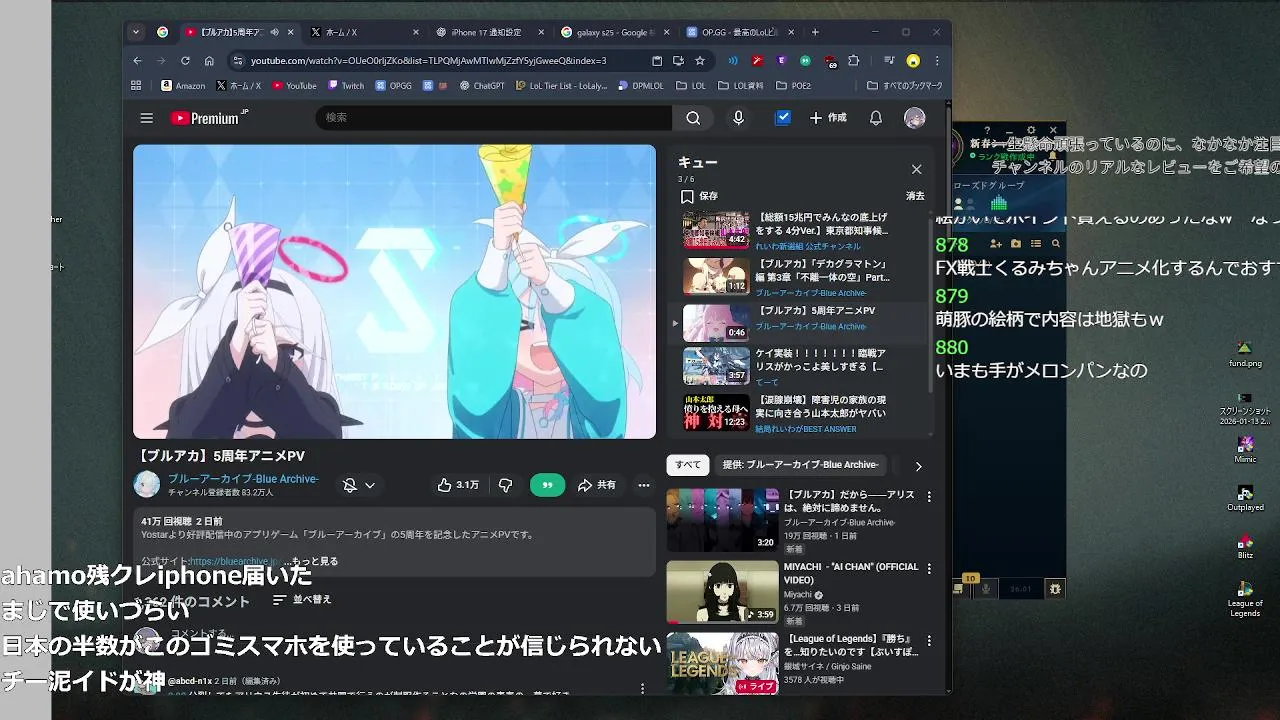Mute the YouTube tab speaker icon
The image size is (1280, 720).
pyautogui.click(x=275, y=32)
